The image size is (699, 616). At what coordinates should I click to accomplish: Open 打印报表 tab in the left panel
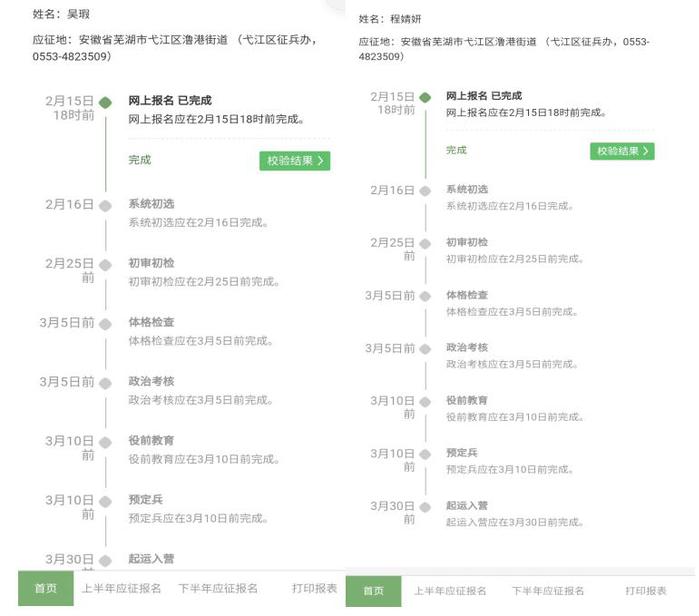click(x=314, y=589)
